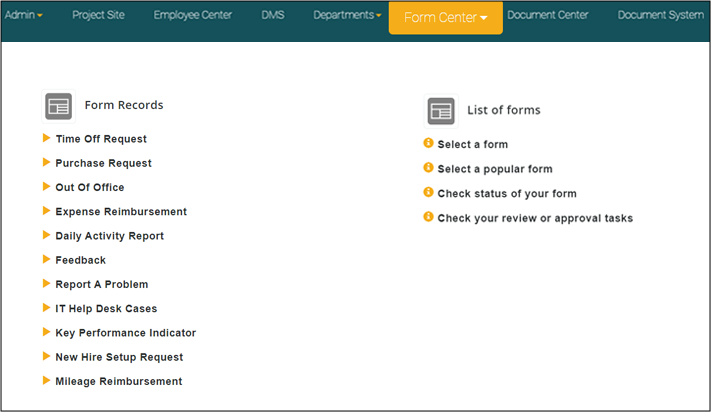Image resolution: width=711 pixels, height=412 pixels.
Task: Open the Form Center dropdown
Action: (x=445, y=18)
